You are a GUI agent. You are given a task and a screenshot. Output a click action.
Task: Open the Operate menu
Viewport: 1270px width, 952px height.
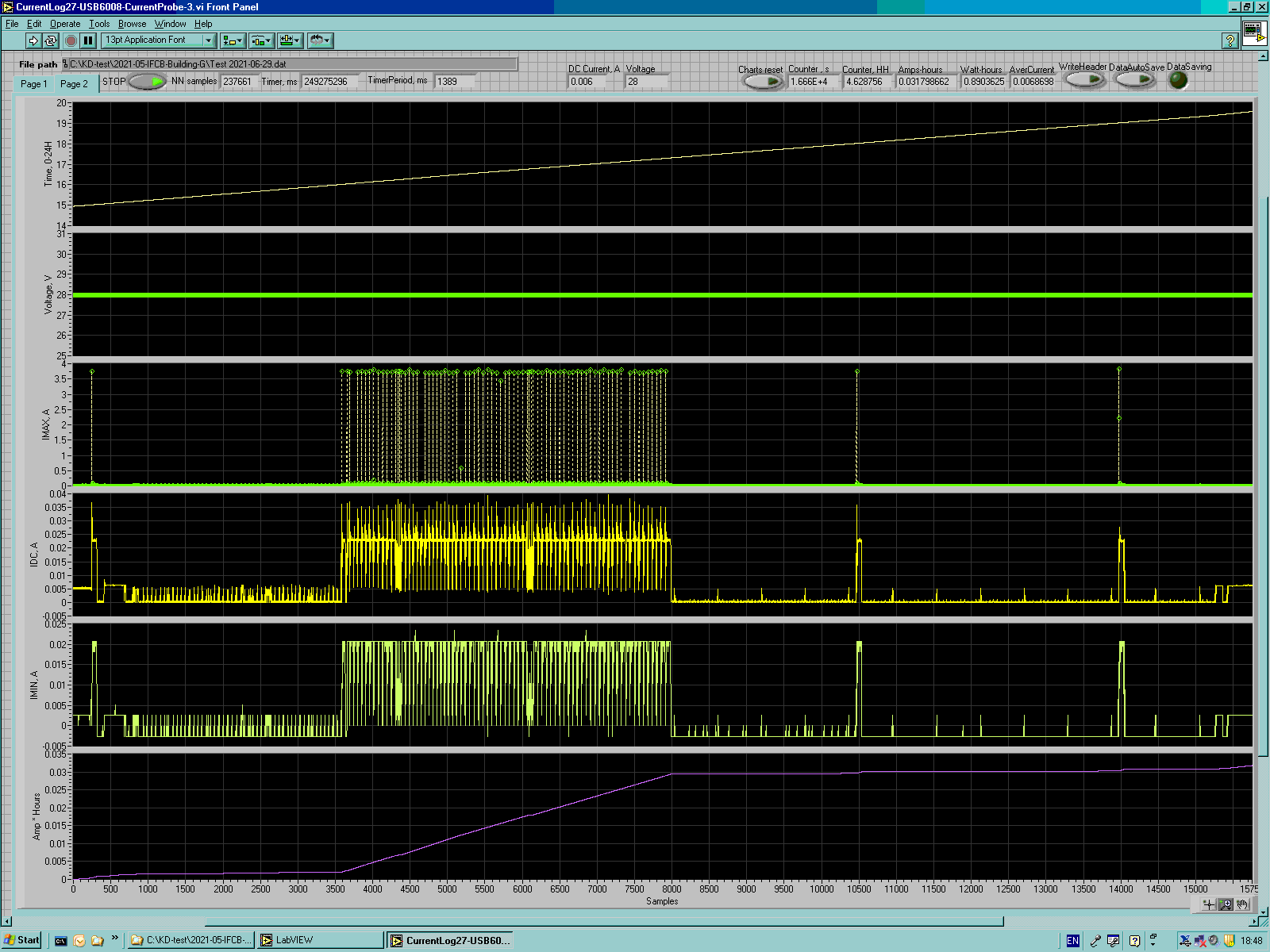tap(65, 24)
